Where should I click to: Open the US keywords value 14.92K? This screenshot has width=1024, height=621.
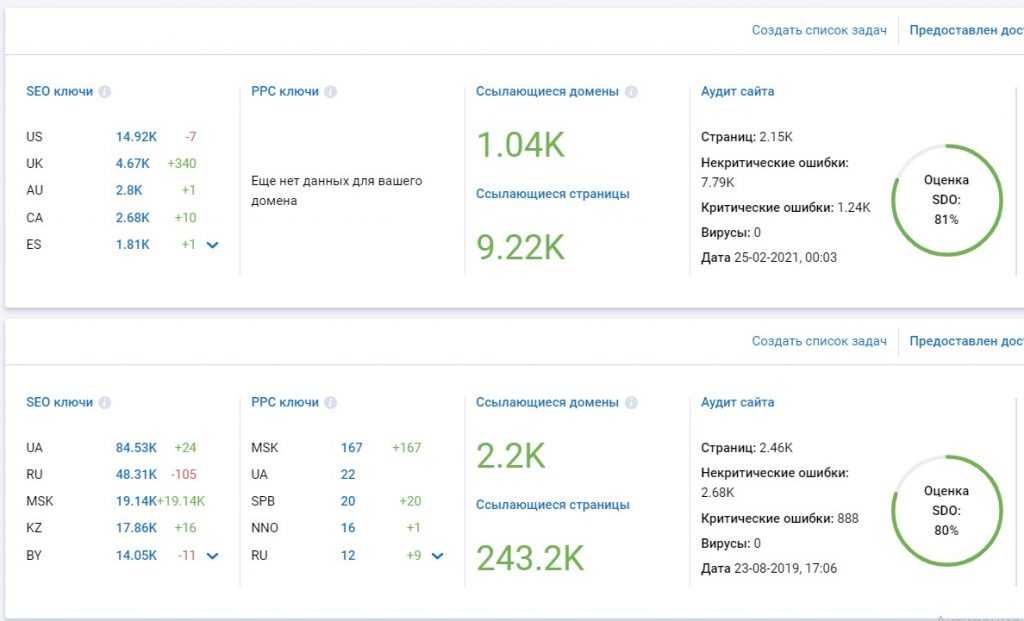click(x=136, y=137)
